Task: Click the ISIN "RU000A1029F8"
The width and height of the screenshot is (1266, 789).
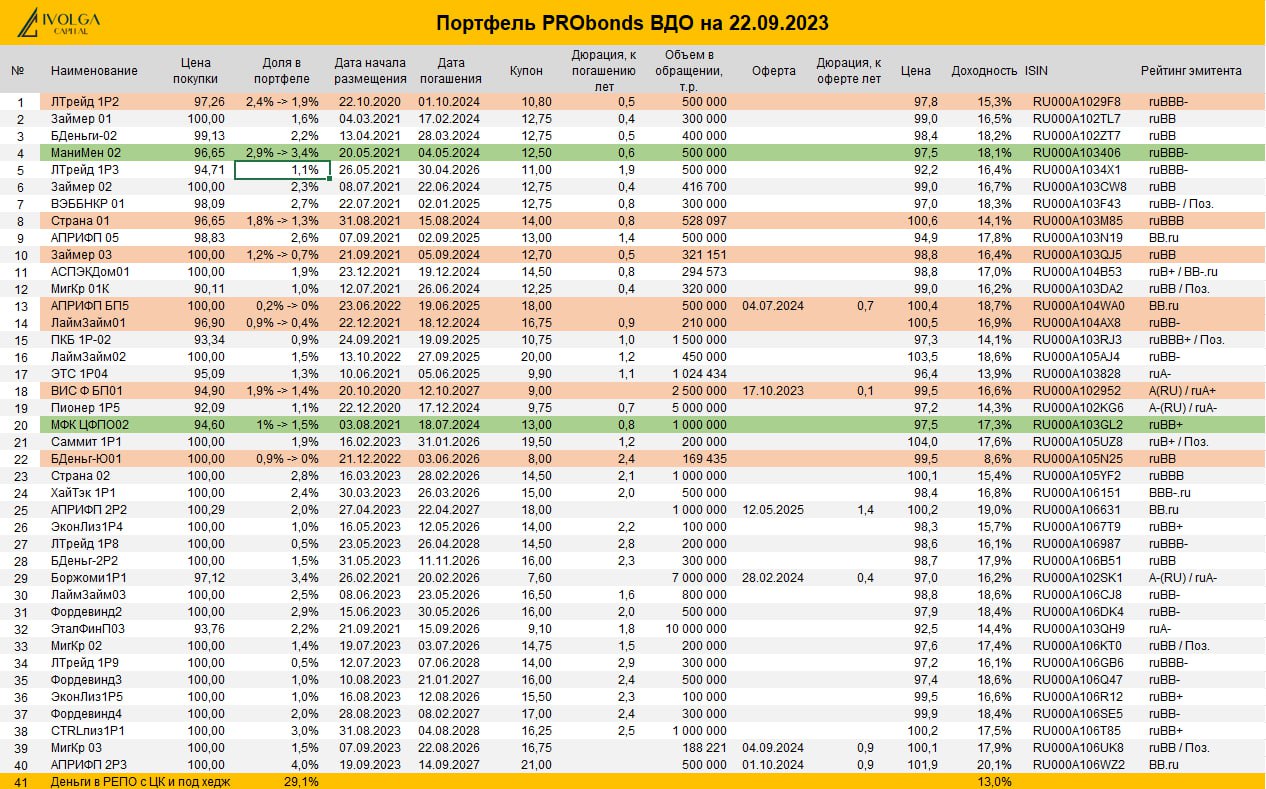Action: pyautogui.click(x=1076, y=102)
